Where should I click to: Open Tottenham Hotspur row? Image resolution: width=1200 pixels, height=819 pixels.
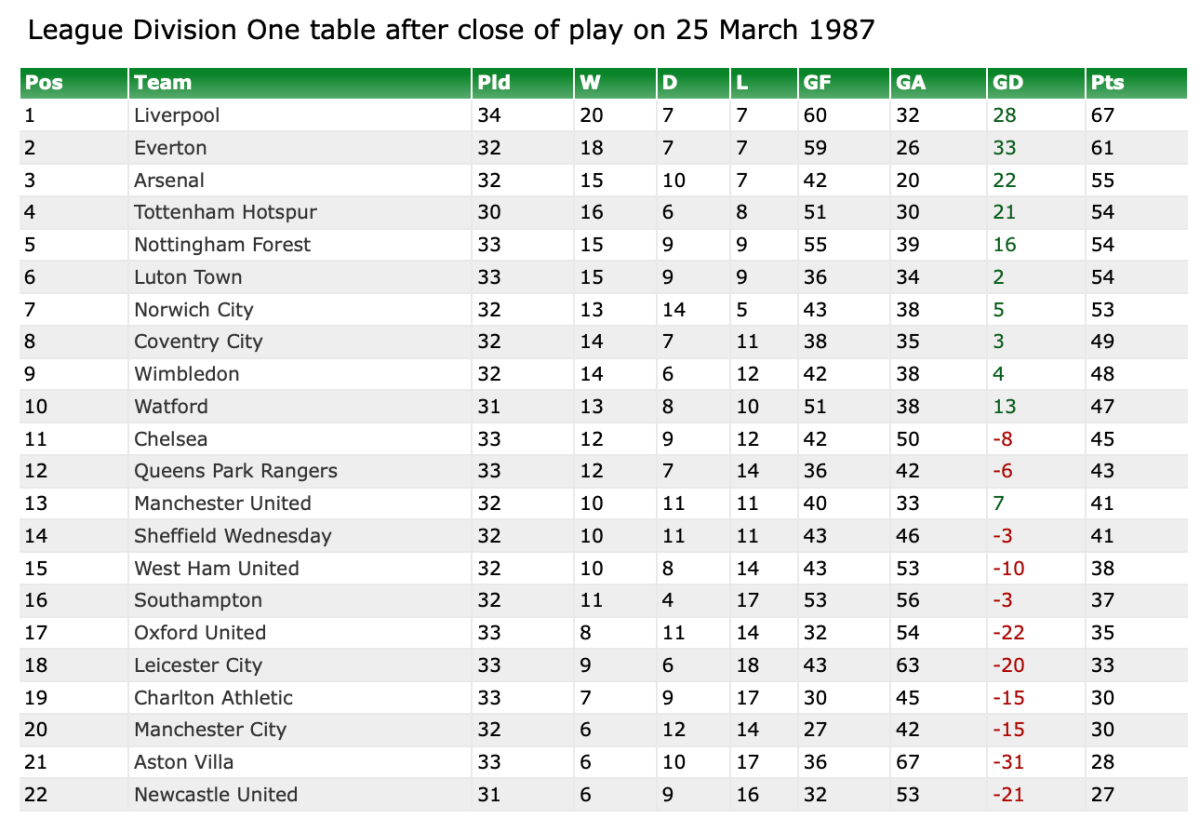point(225,212)
